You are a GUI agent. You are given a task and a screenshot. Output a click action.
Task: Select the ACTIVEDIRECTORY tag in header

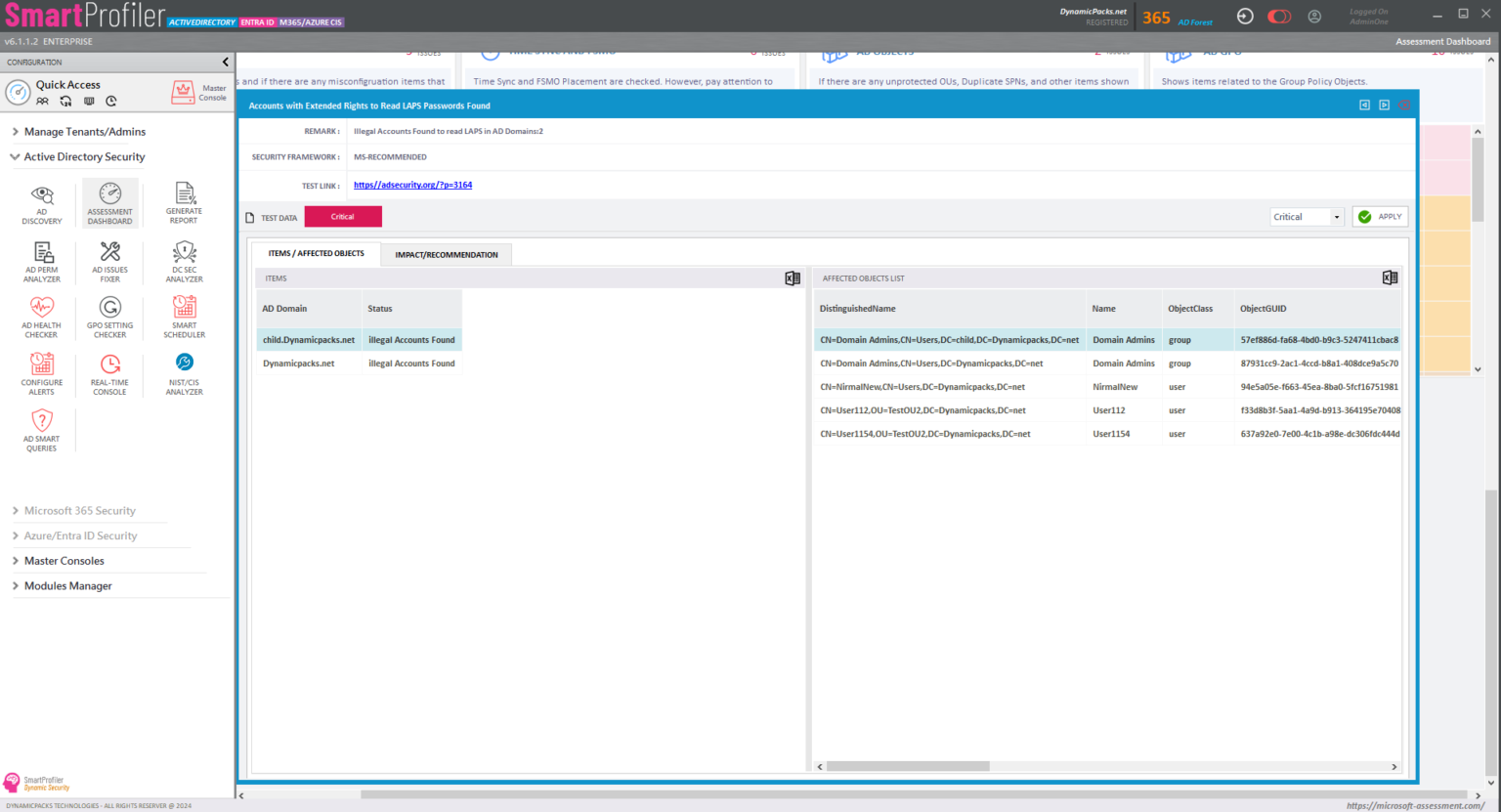202,22
